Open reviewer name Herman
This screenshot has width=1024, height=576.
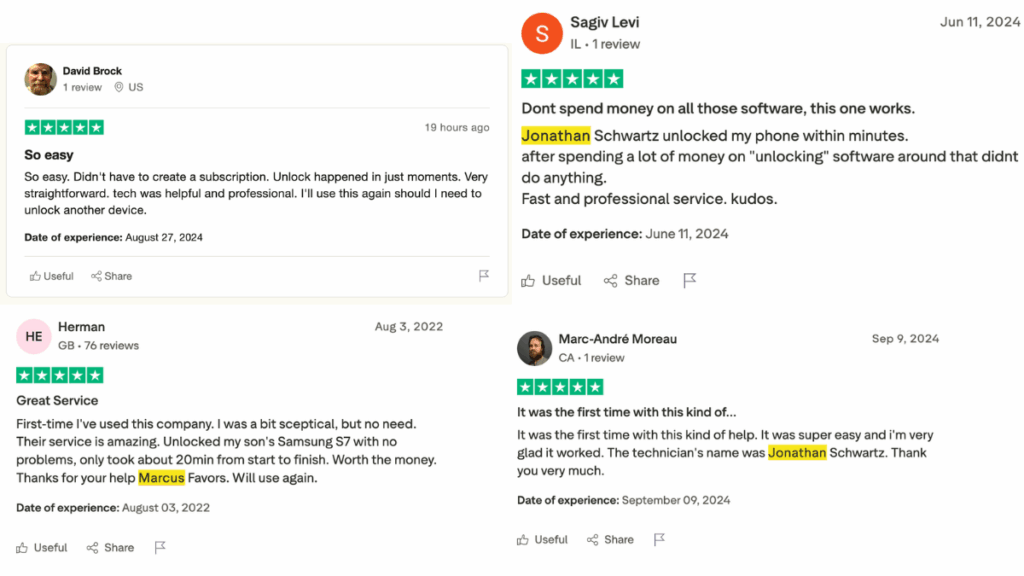click(82, 327)
